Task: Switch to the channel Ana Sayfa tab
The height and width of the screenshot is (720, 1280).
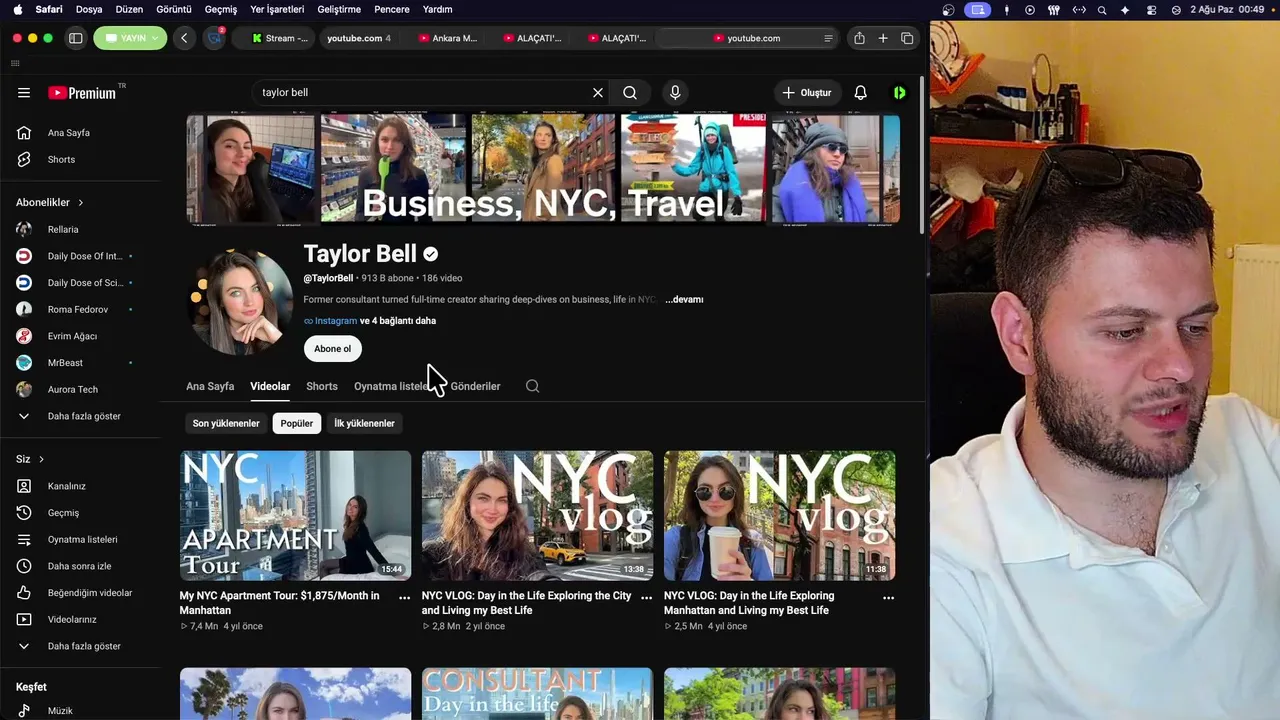Action: pyautogui.click(x=210, y=386)
